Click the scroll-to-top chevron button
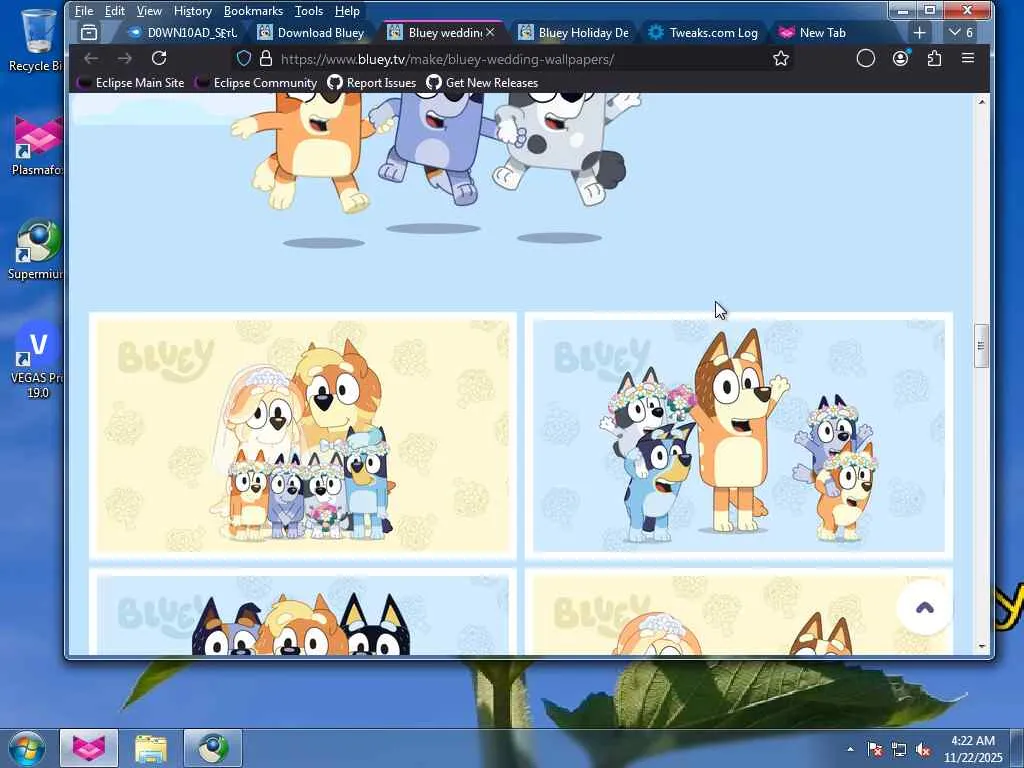Viewport: 1024px width, 768px height. pyautogui.click(x=925, y=608)
